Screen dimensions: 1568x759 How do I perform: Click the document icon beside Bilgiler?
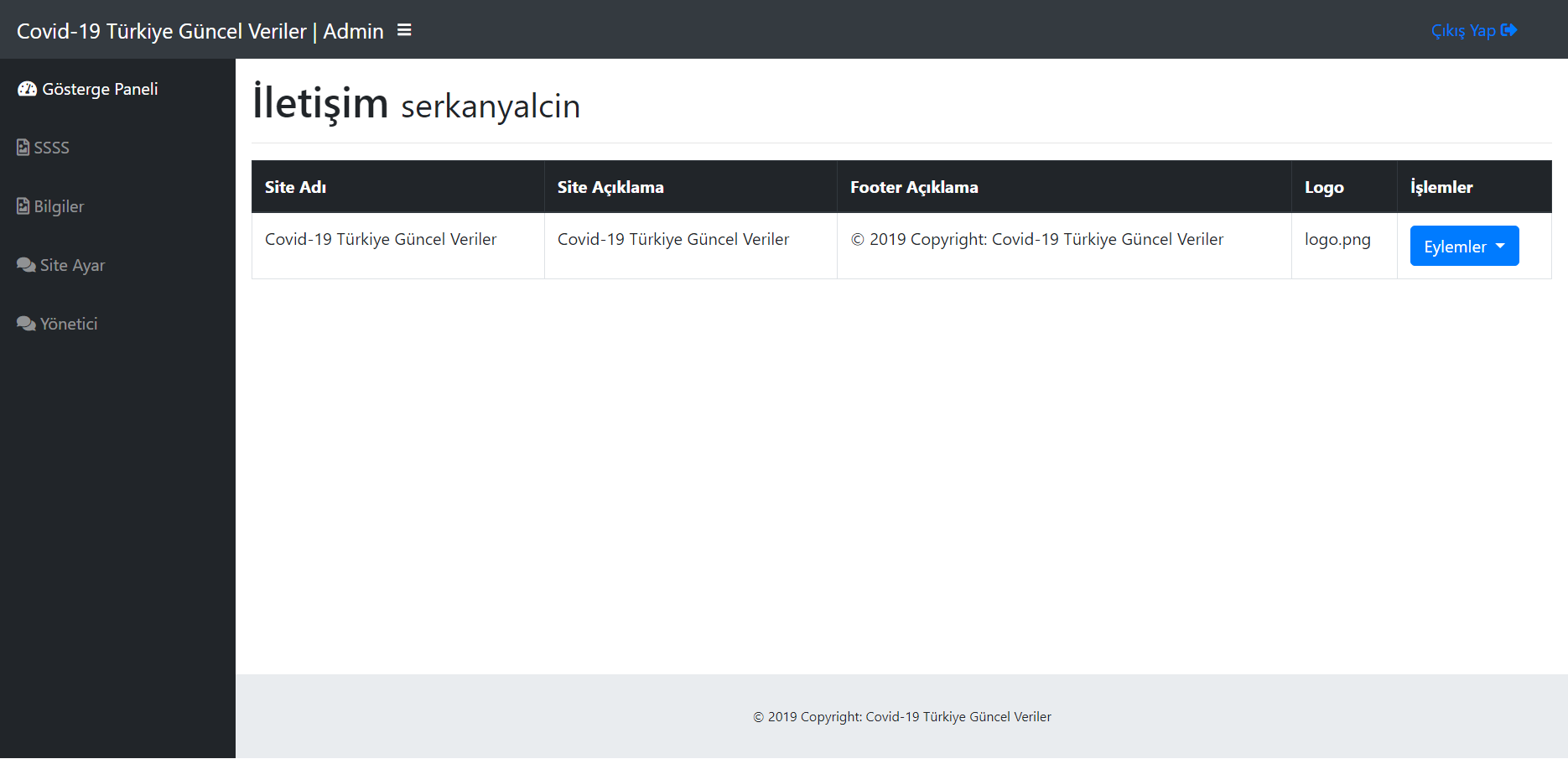(23, 206)
